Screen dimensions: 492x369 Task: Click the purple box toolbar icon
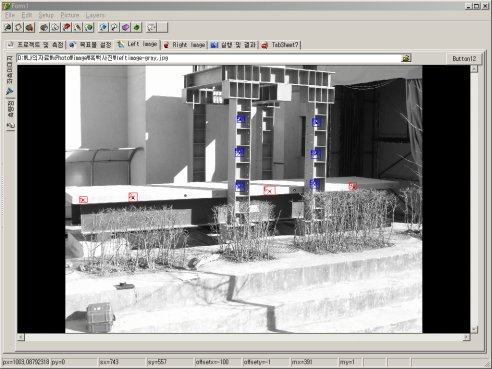click(x=126, y=27)
